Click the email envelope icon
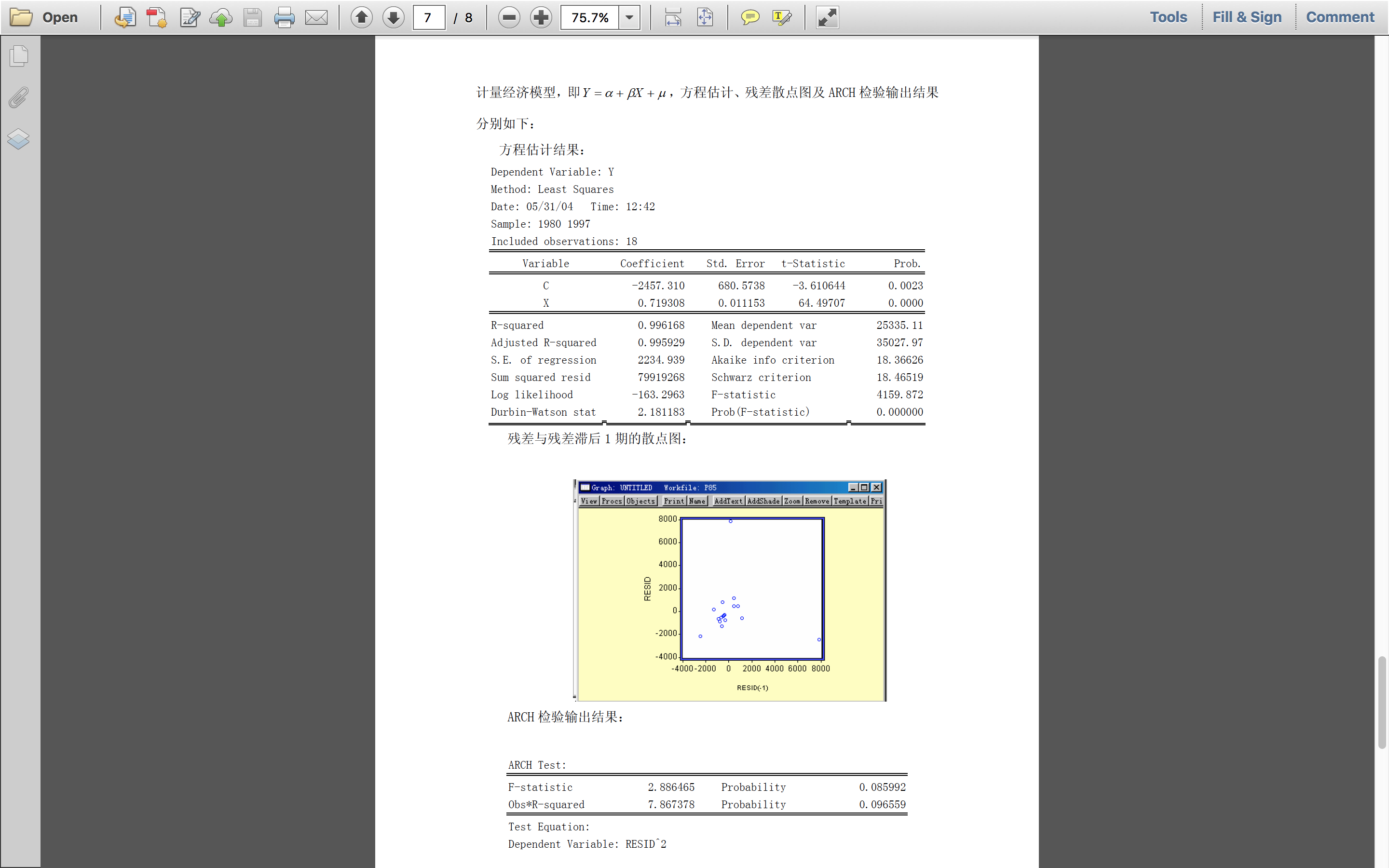Image resolution: width=1389 pixels, height=868 pixels. pyautogui.click(x=316, y=17)
